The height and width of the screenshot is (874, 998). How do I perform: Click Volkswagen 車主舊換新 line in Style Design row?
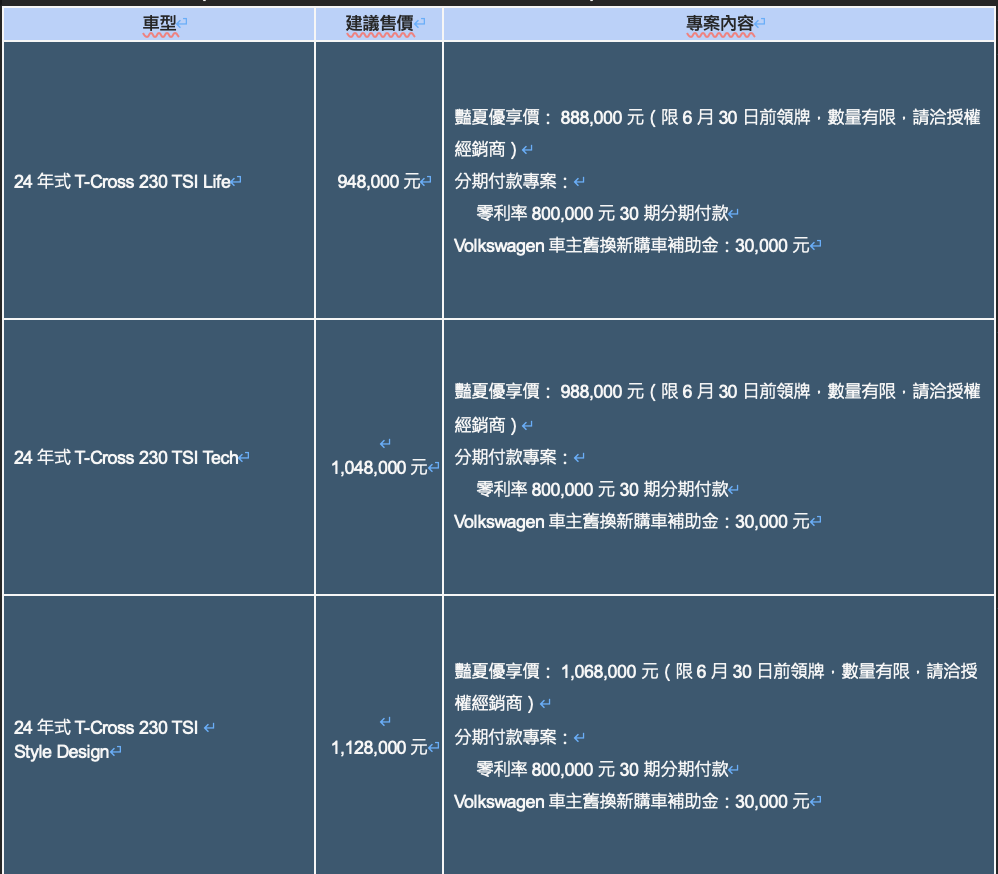pyautogui.click(x=631, y=801)
